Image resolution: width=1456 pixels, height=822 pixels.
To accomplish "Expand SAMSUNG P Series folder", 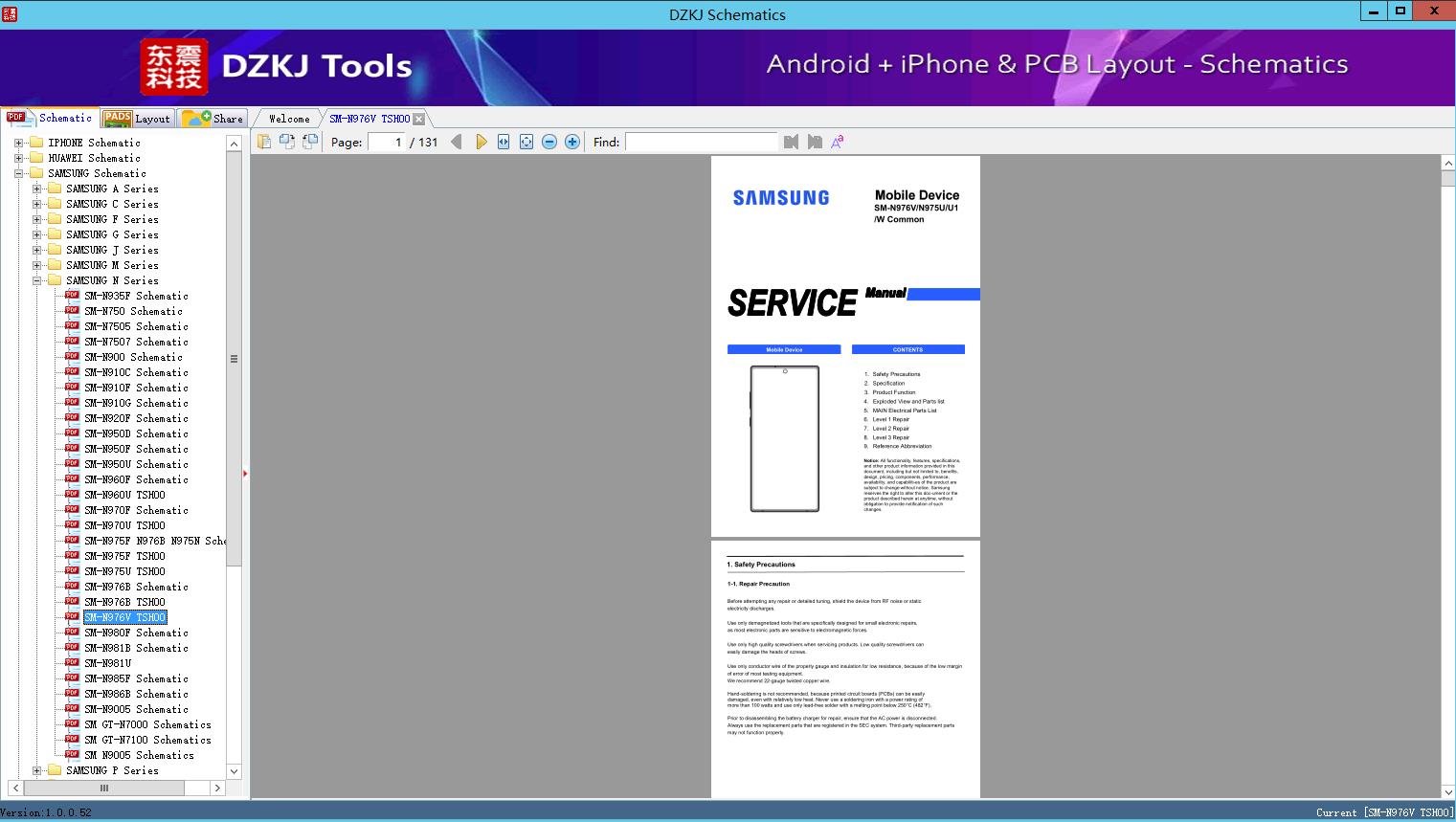I will [x=36, y=770].
